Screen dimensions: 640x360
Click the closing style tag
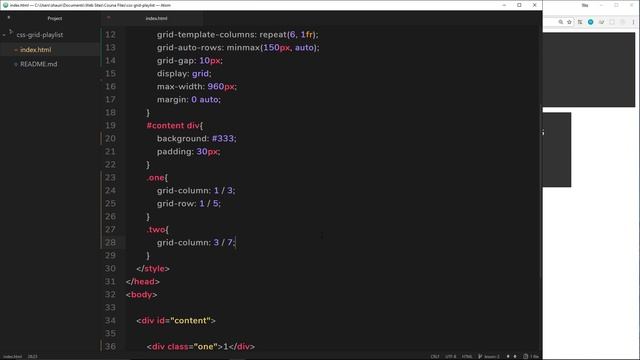point(153,269)
